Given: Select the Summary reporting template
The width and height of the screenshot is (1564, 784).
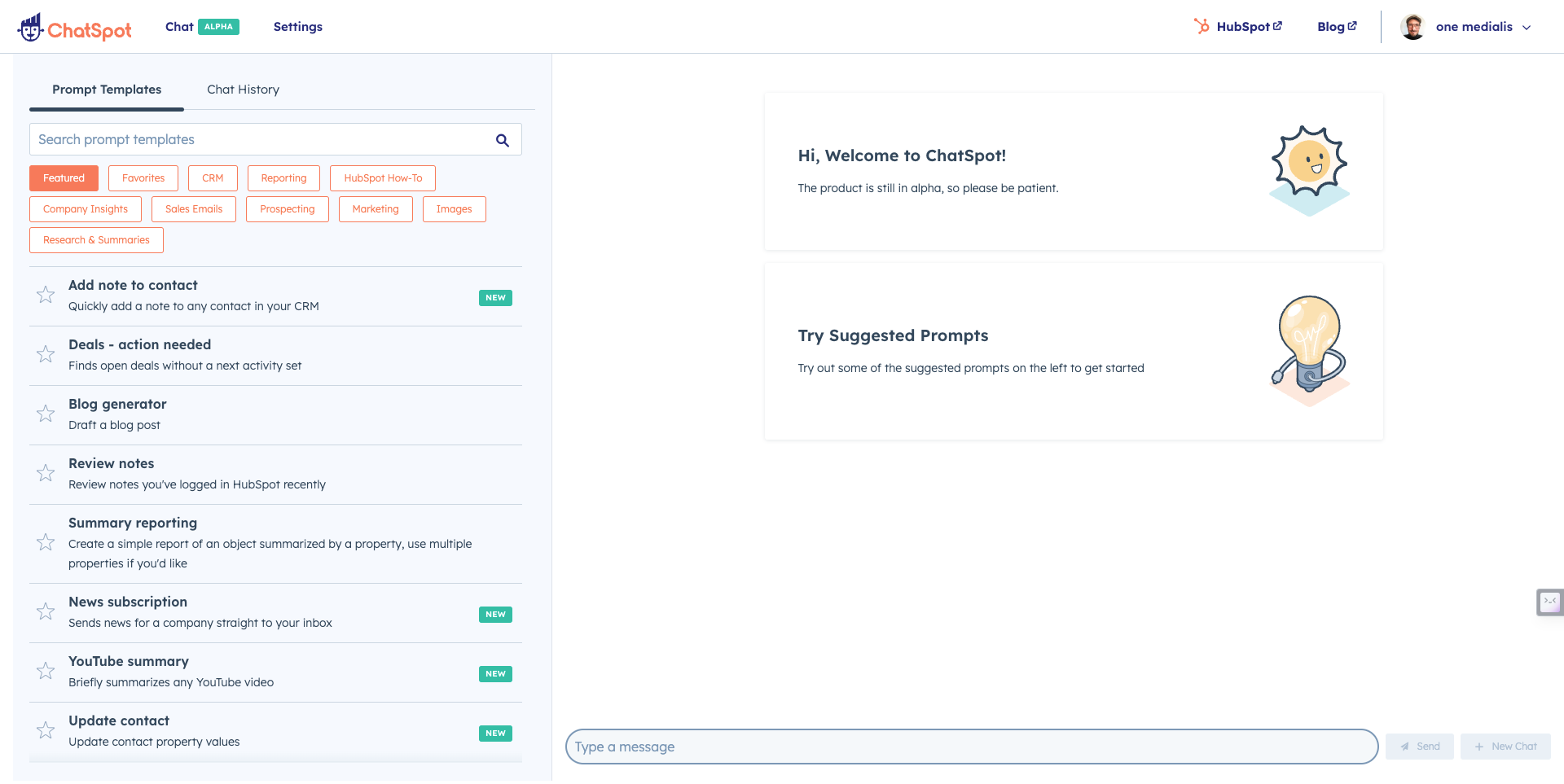Looking at the screenshot, I should pyautogui.click(x=275, y=544).
